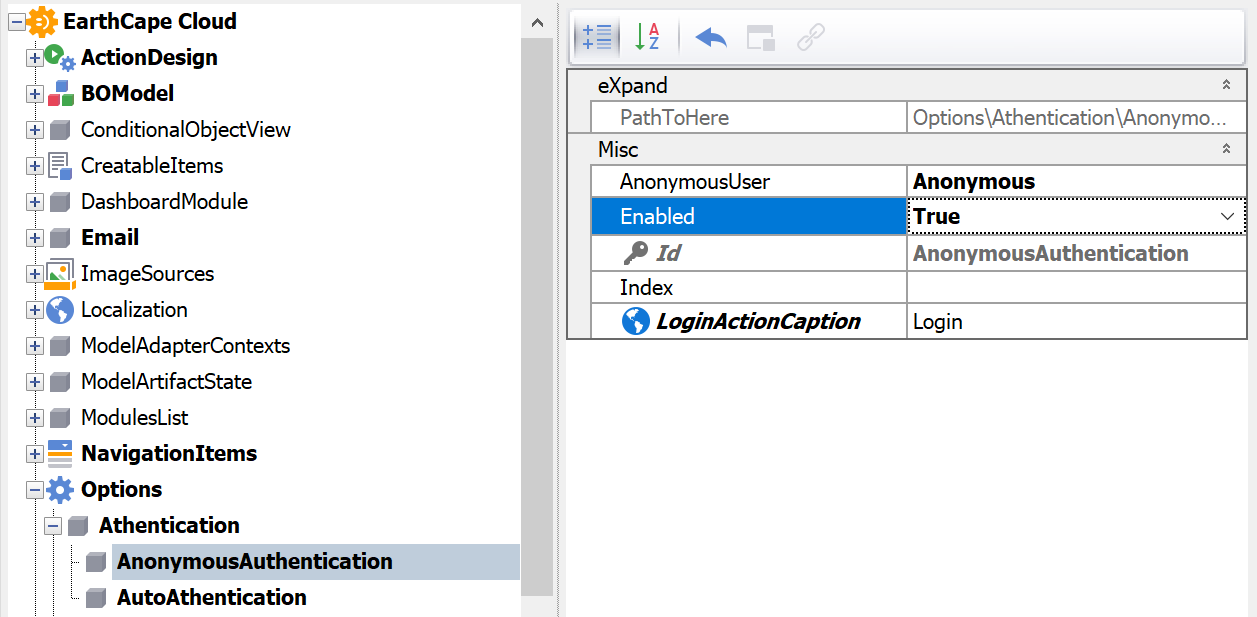1257x617 pixels.
Task: Click the DashboardModule cube icon
Action: tap(60, 202)
